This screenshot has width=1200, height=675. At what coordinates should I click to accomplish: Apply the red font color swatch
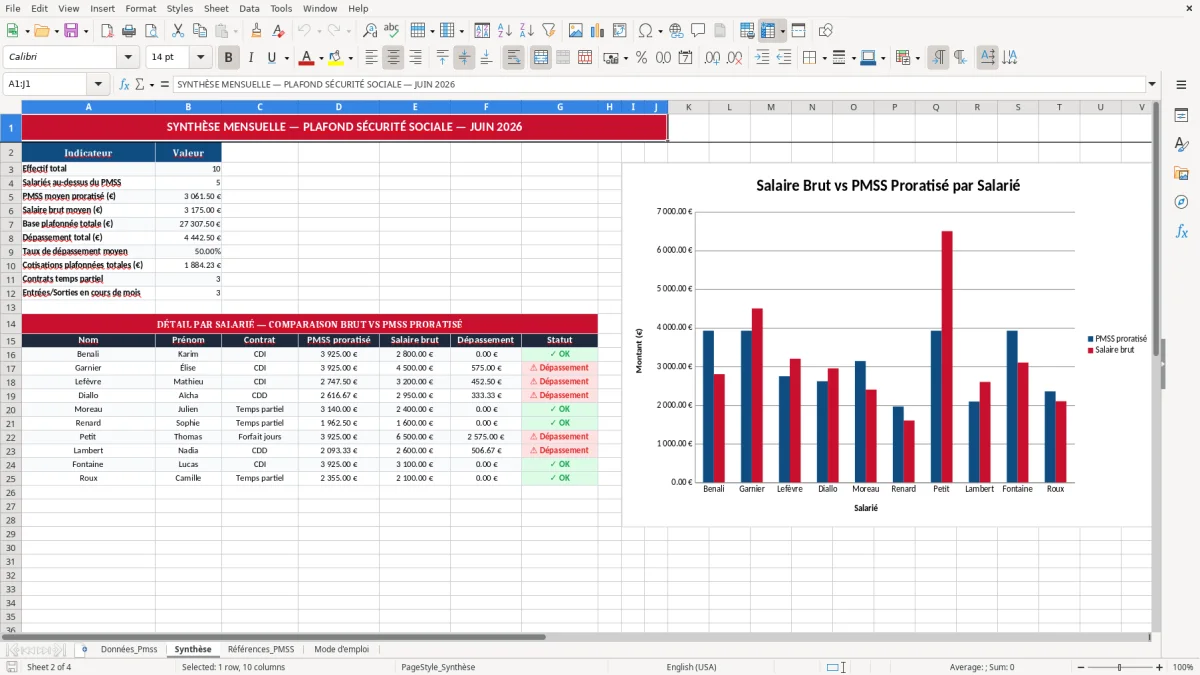306,58
